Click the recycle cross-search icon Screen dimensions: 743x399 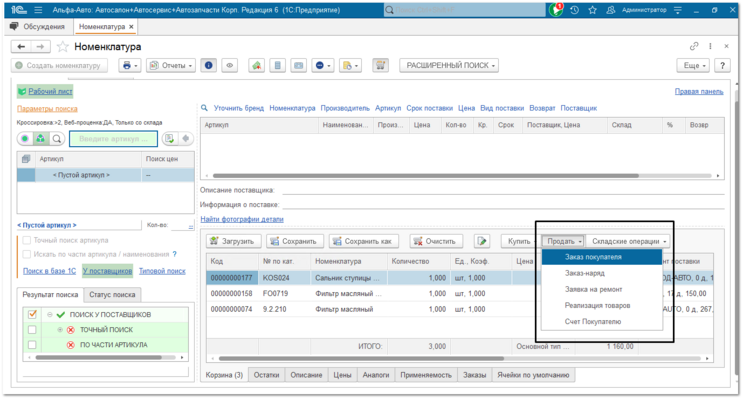41,139
